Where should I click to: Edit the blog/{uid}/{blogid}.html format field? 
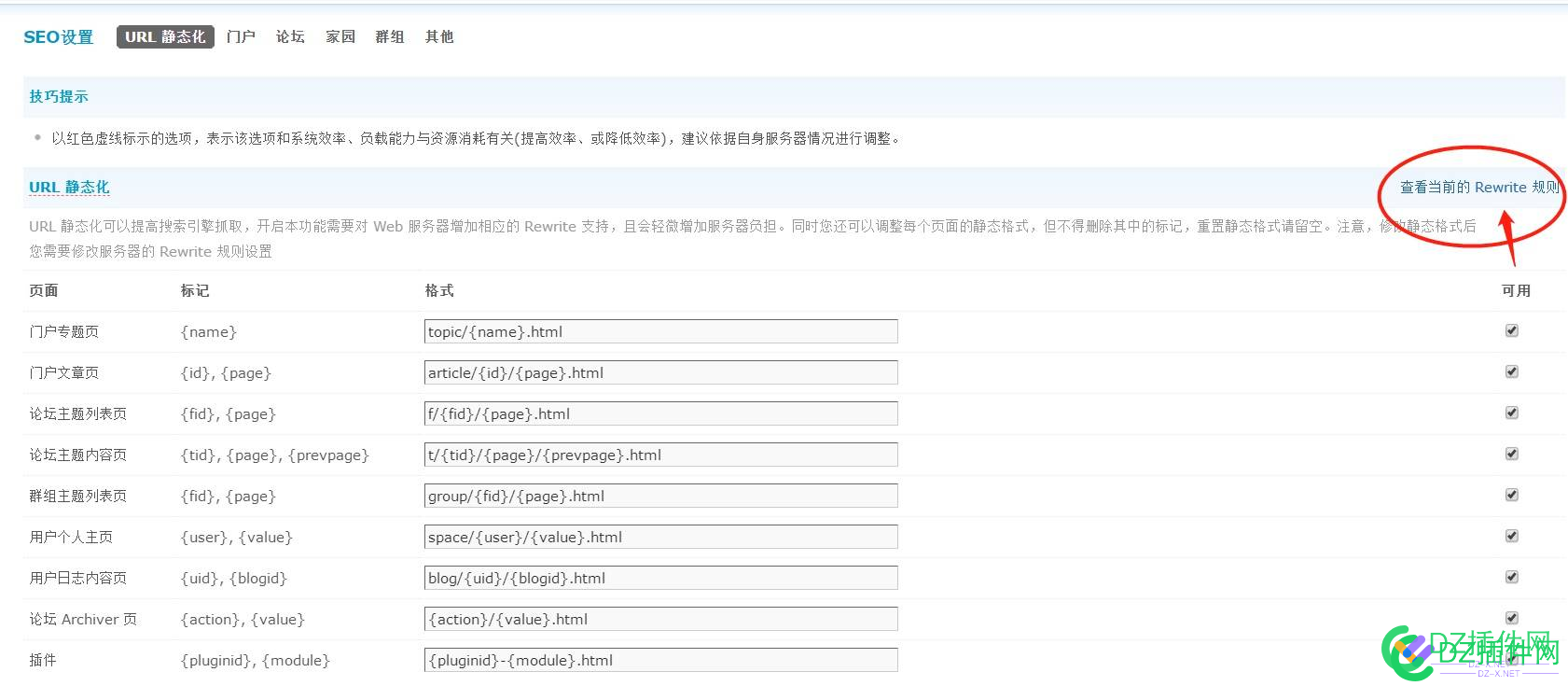click(x=661, y=578)
